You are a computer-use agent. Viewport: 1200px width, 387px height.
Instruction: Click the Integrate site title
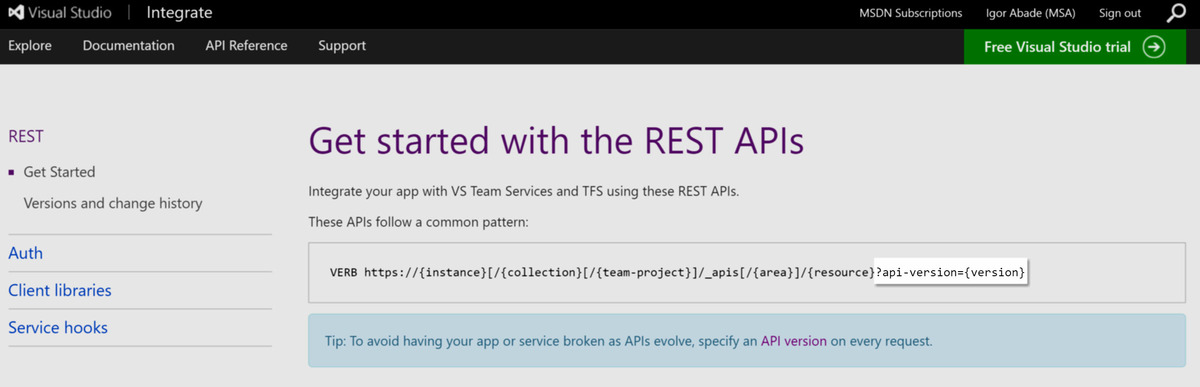pyautogui.click(x=179, y=14)
